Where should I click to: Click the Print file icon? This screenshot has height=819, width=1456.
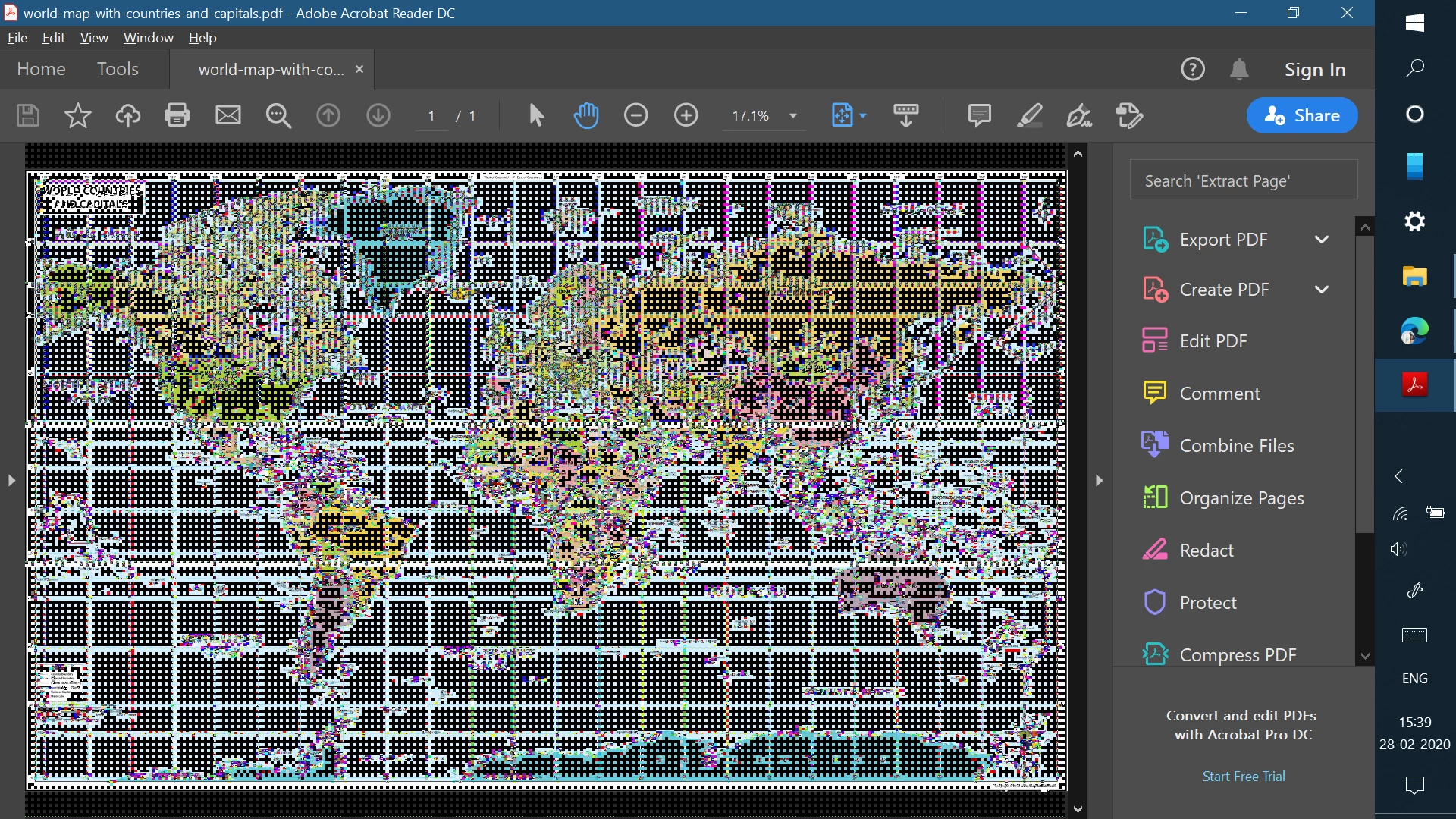[x=177, y=115]
